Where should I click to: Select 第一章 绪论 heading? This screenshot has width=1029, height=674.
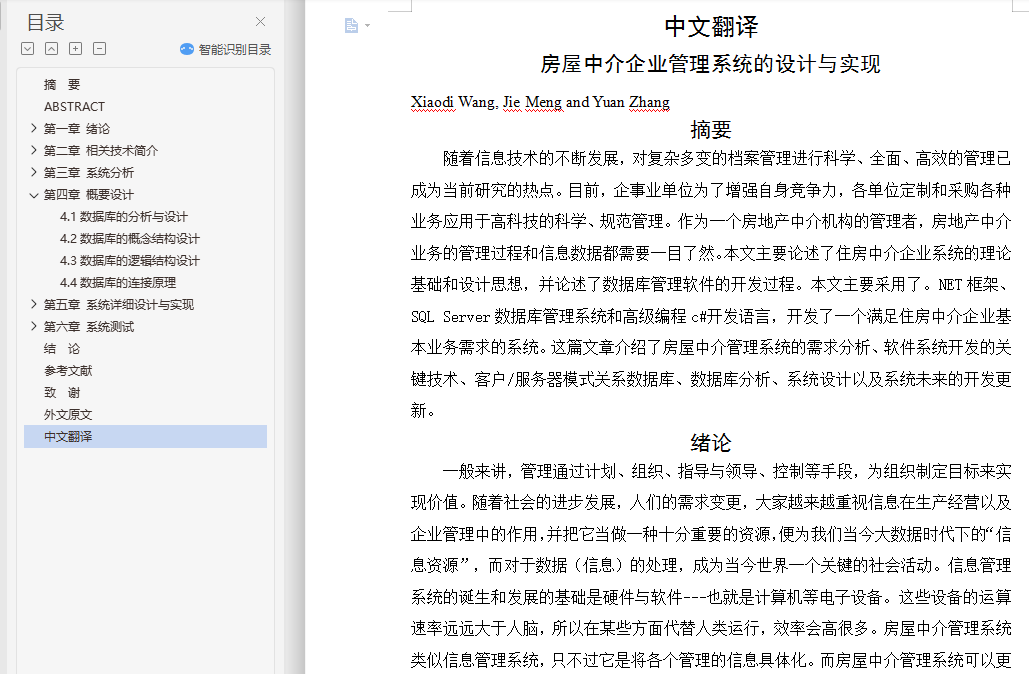click(77, 129)
